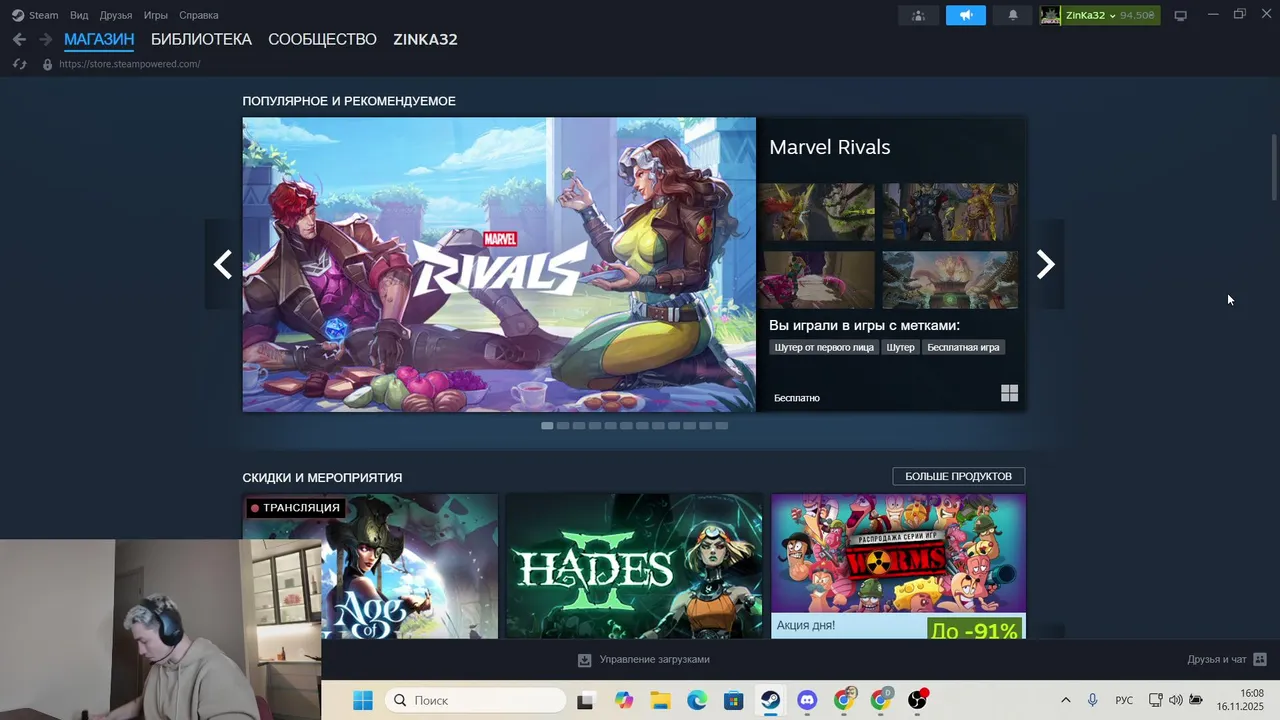1280x720 pixels.
Task: View the bottom-left Marvel Rivals screenshot thumbnail
Action: [x=817, y=280]
